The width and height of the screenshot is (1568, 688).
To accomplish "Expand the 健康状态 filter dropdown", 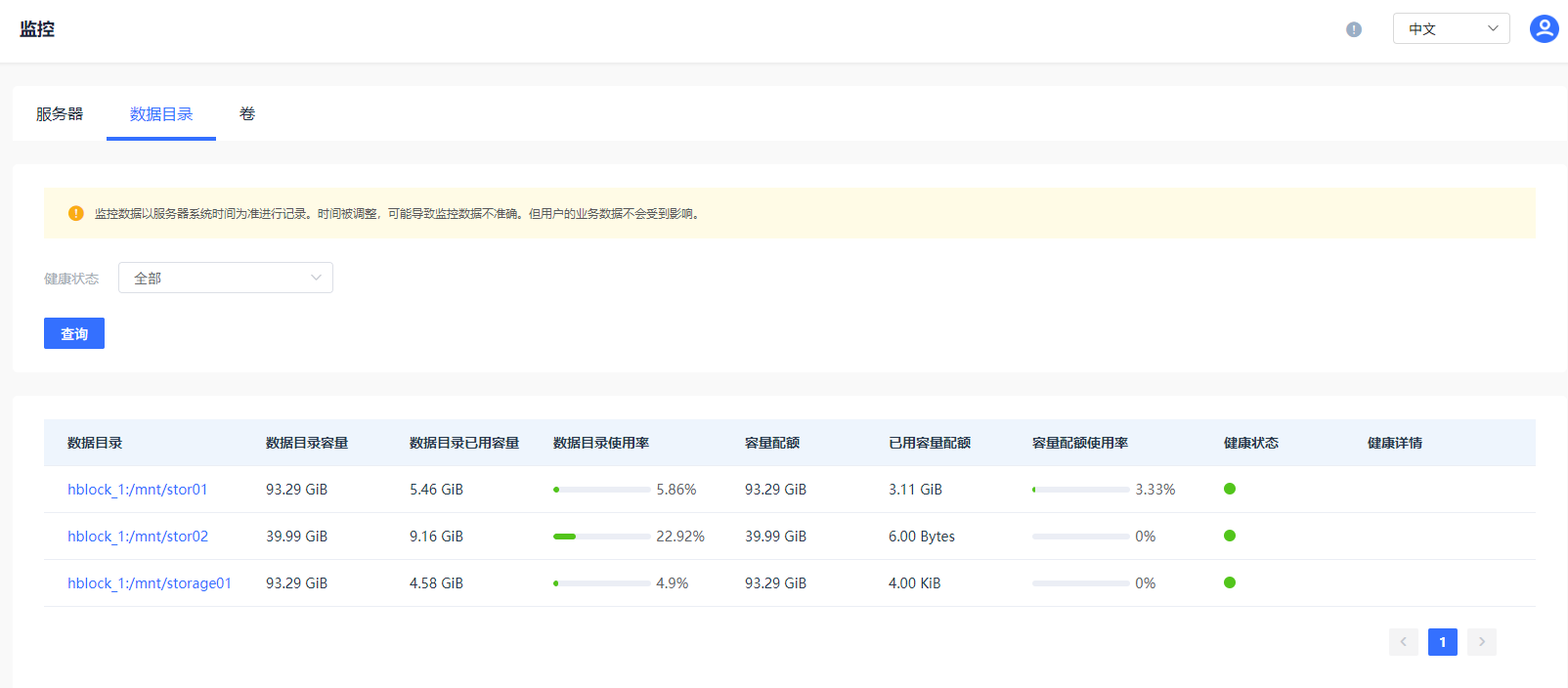I will pos(226,279).
